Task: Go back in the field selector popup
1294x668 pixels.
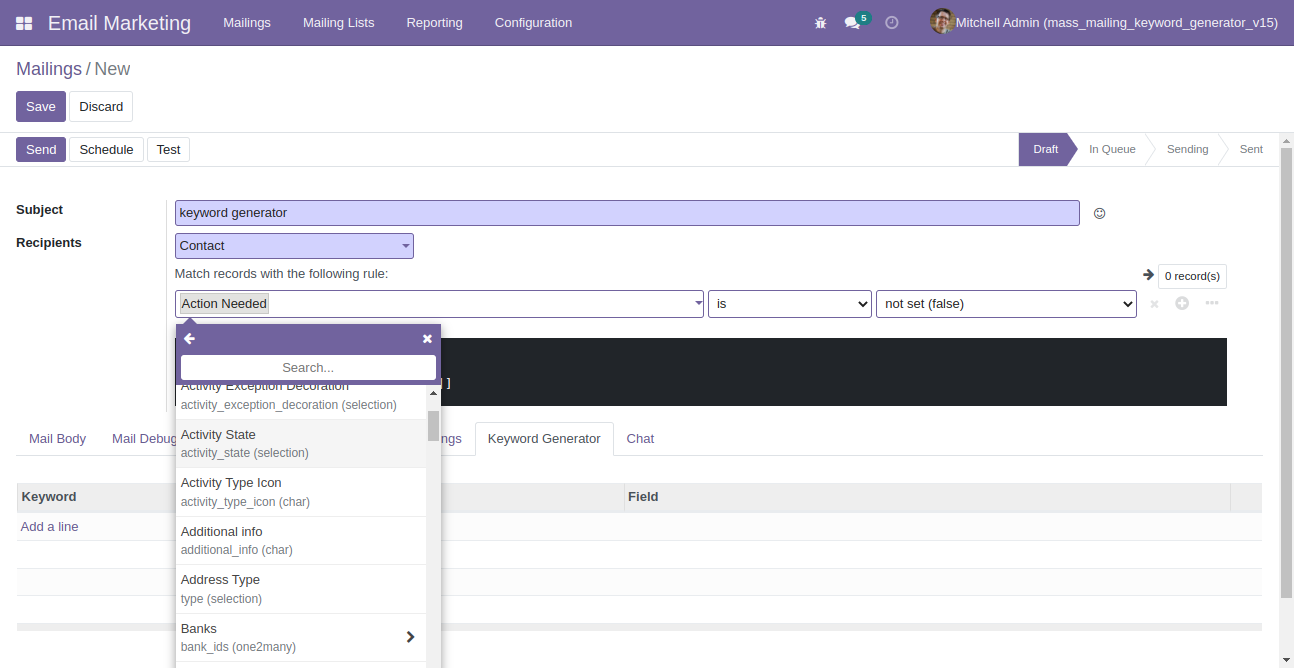Action: [190, 339]
